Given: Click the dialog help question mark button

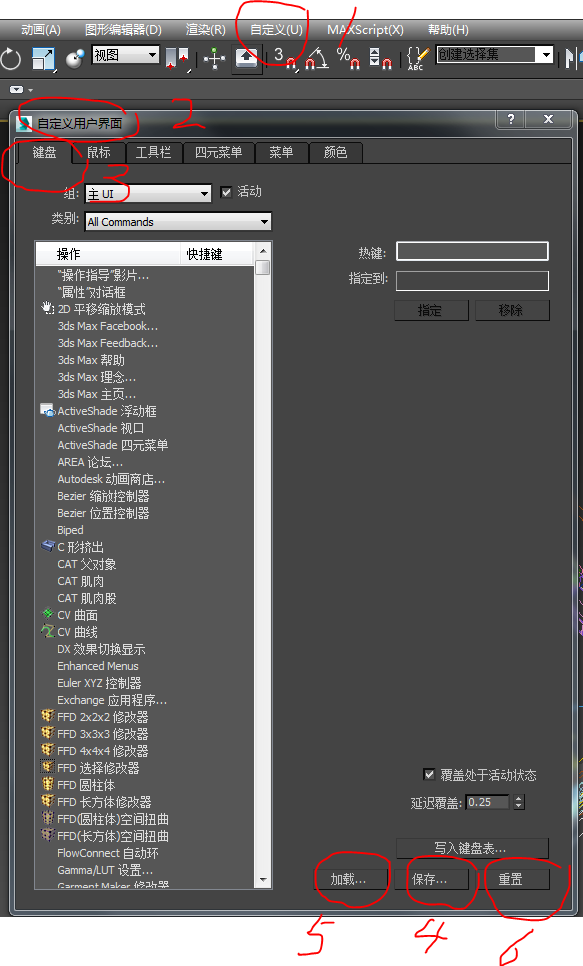Looking at the screenshot, I should pos(510,119).
